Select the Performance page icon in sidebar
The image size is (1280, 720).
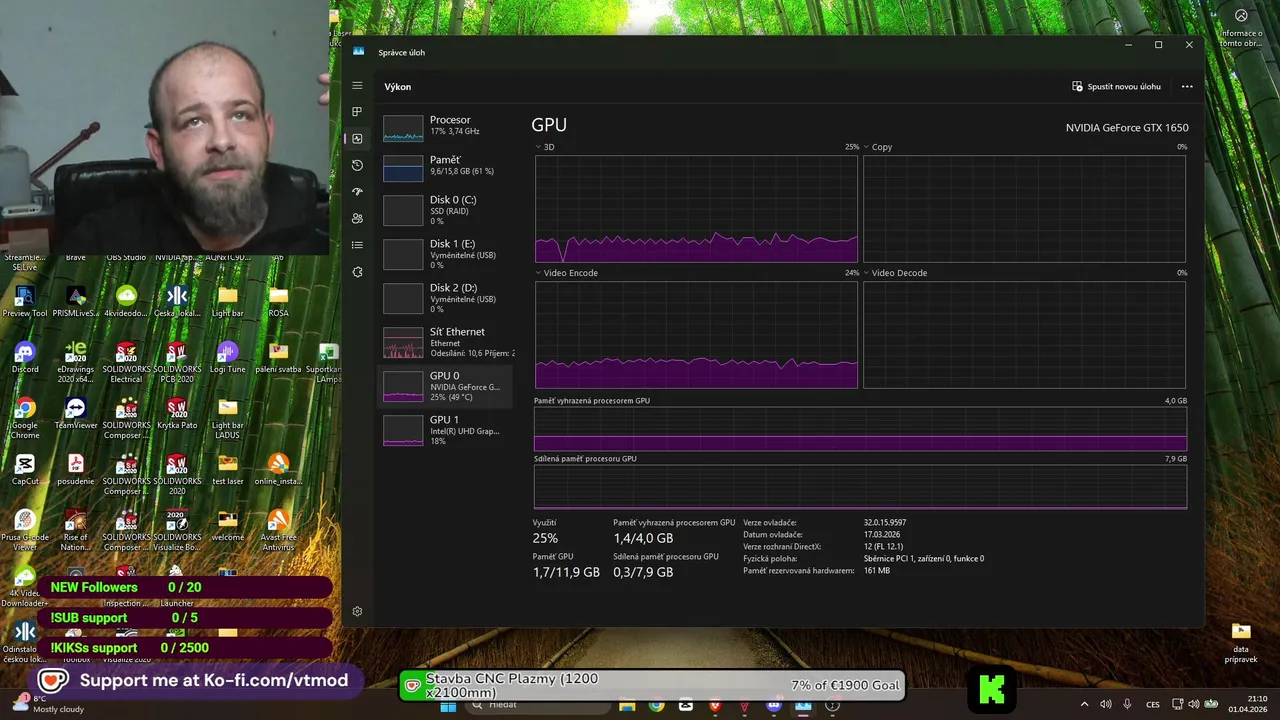point(357,139)
